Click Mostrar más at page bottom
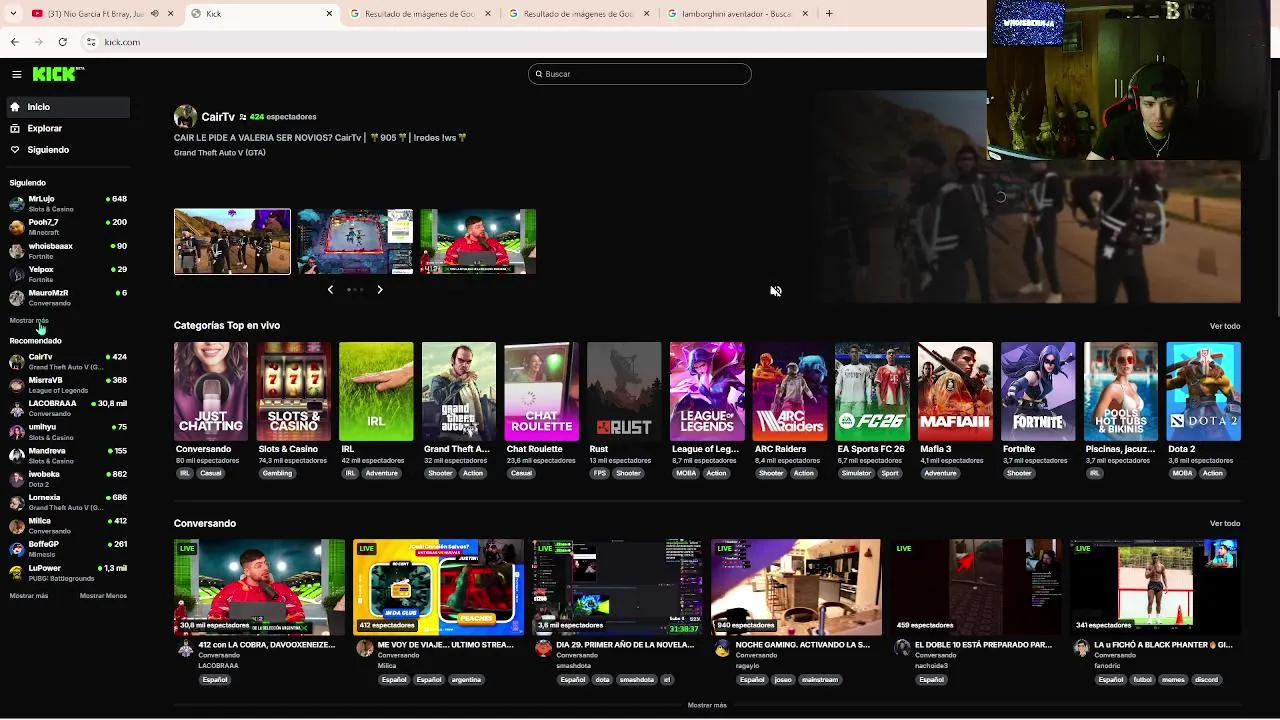The width and height of the screenshot is (1280, 720). 707,705
